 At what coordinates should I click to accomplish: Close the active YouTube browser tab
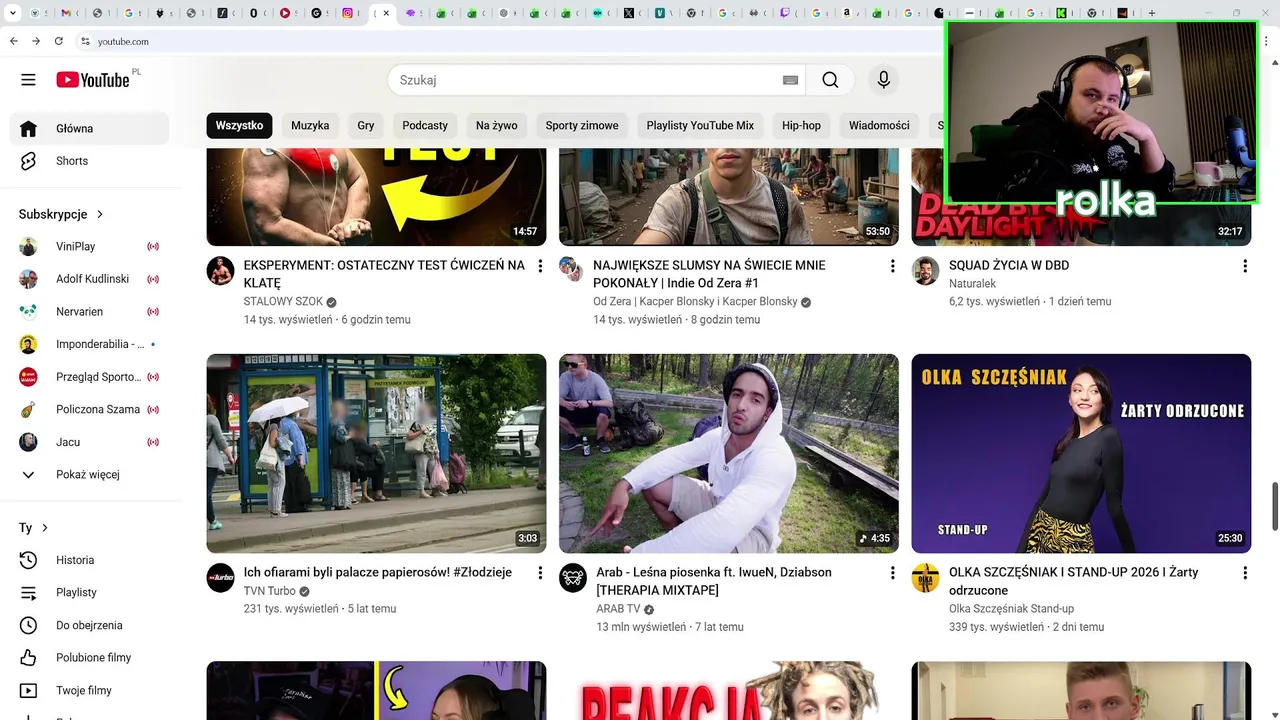[387, 13]
